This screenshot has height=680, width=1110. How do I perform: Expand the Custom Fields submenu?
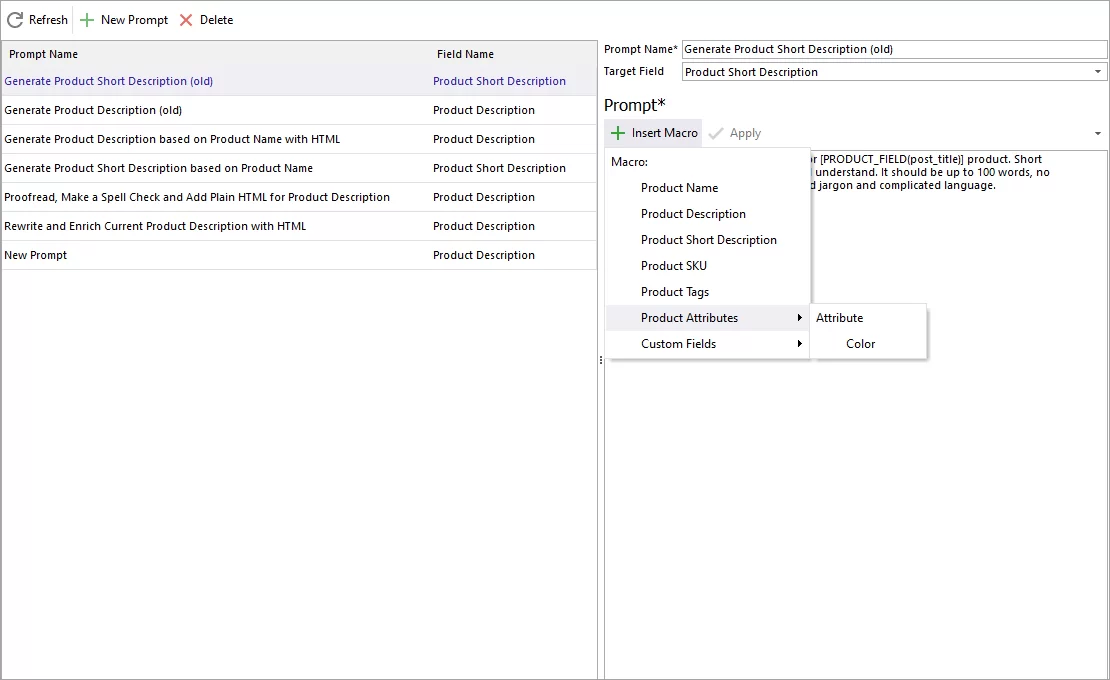pos(678,343)
